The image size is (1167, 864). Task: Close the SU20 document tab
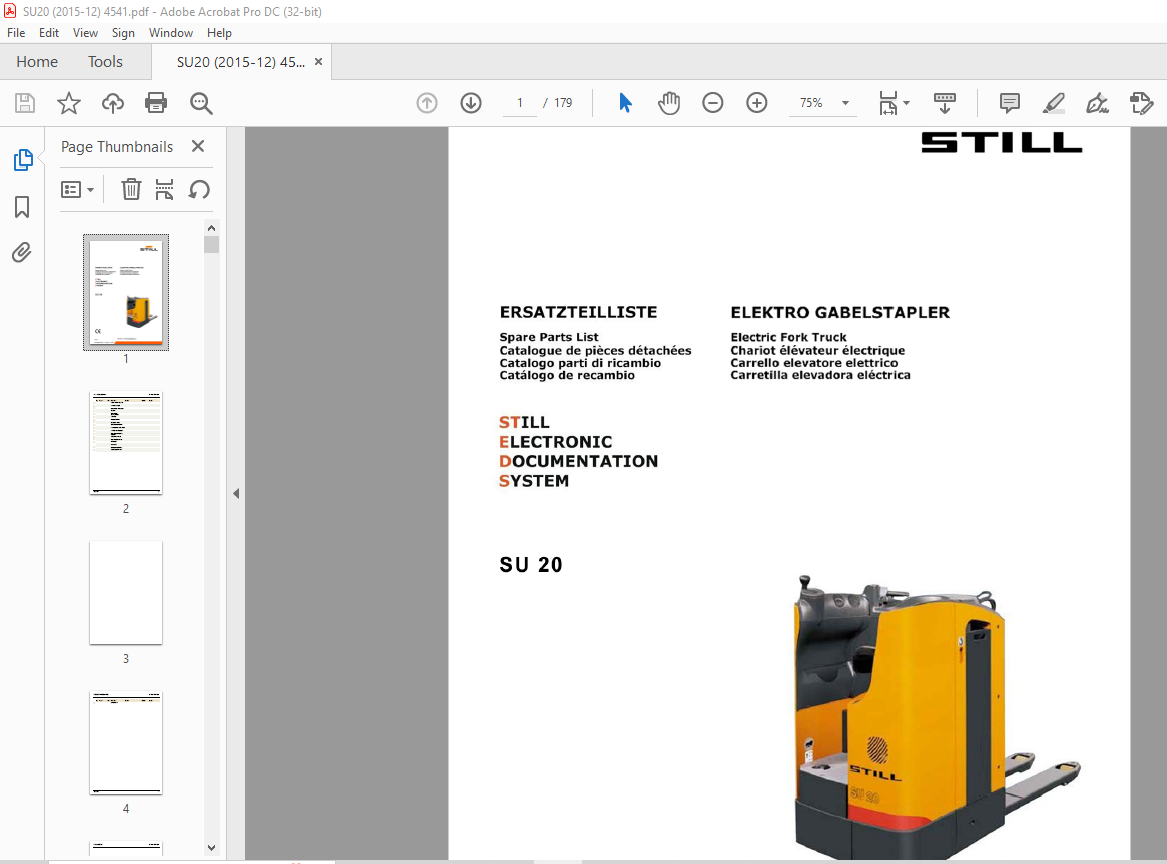coord(319,62)
